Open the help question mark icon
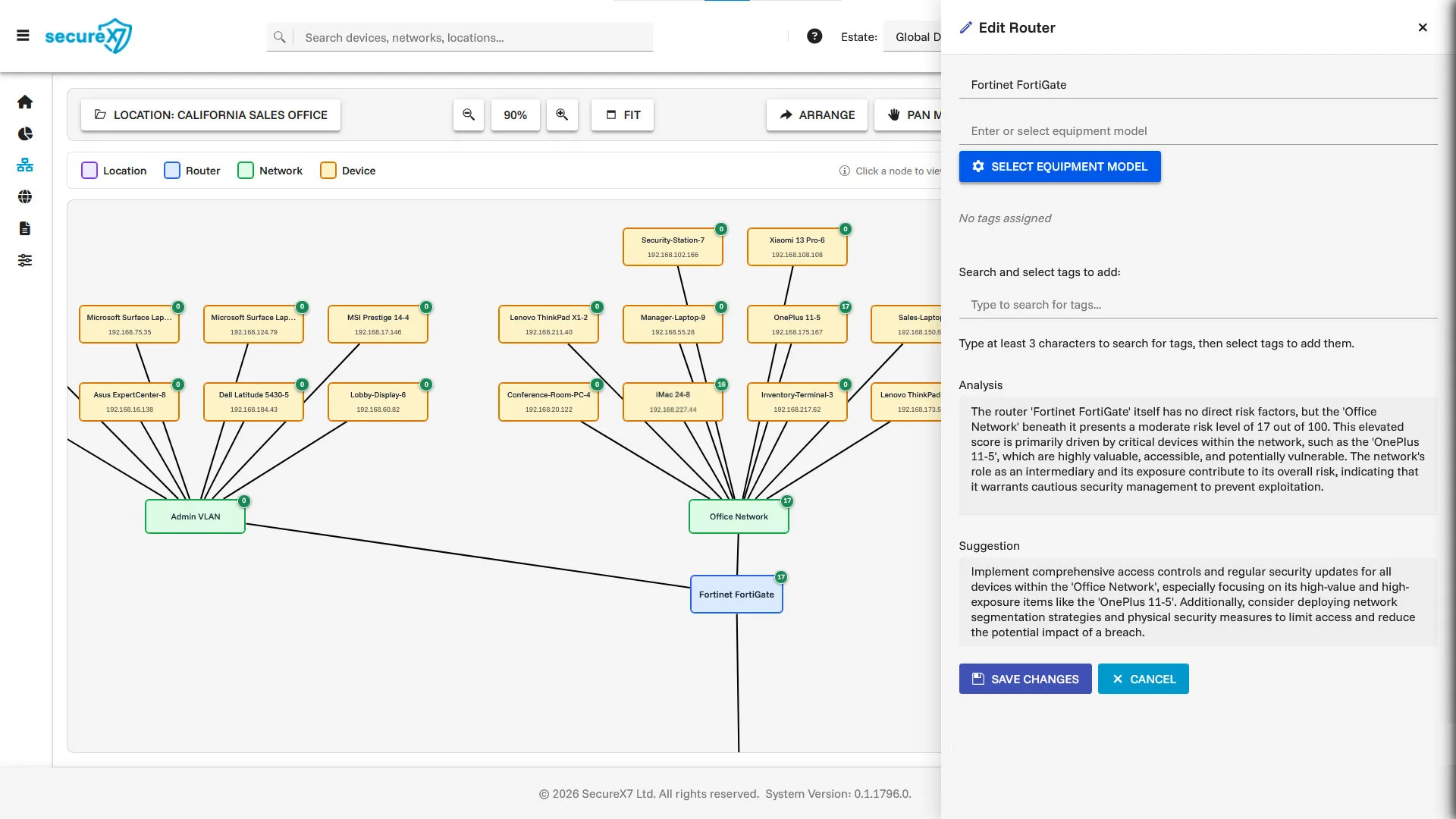 (814, 36)
